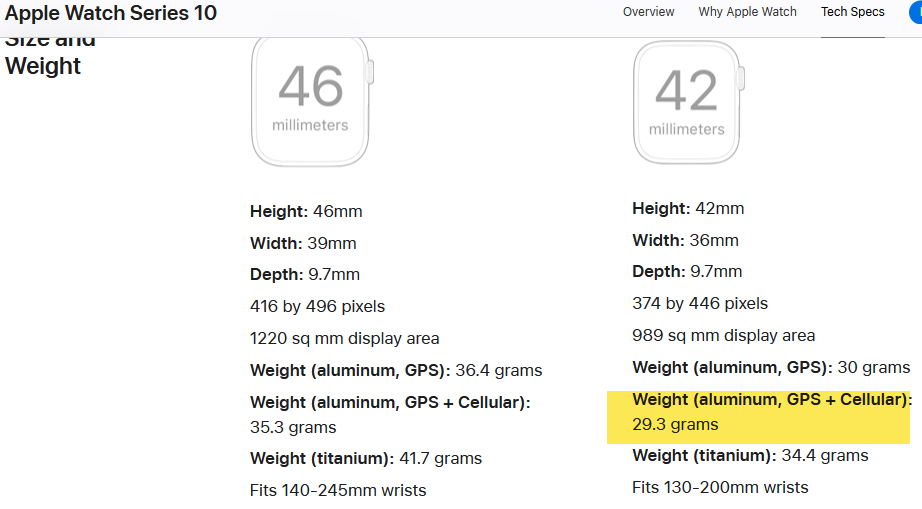Image resolution: width=922 pixels, height=509 pixels.
Task: Click the Height: 42mm spec line
Action: 688,209
